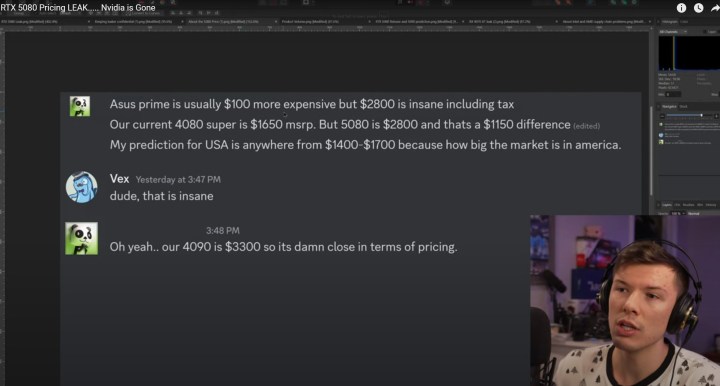This screenshot has width=720, height=386.
Task: Select the Stock tab beside Navigator
Action: (683, 106)
